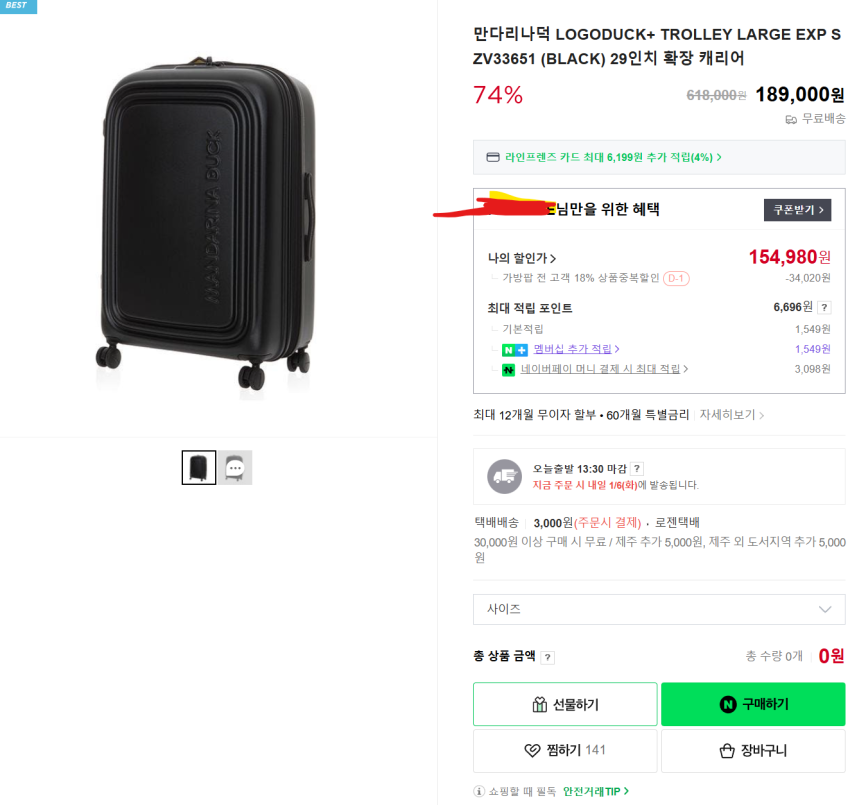The image size is (850, 805).
Task: Click the help icon beside 총 상품 금액
Action: 547,657
